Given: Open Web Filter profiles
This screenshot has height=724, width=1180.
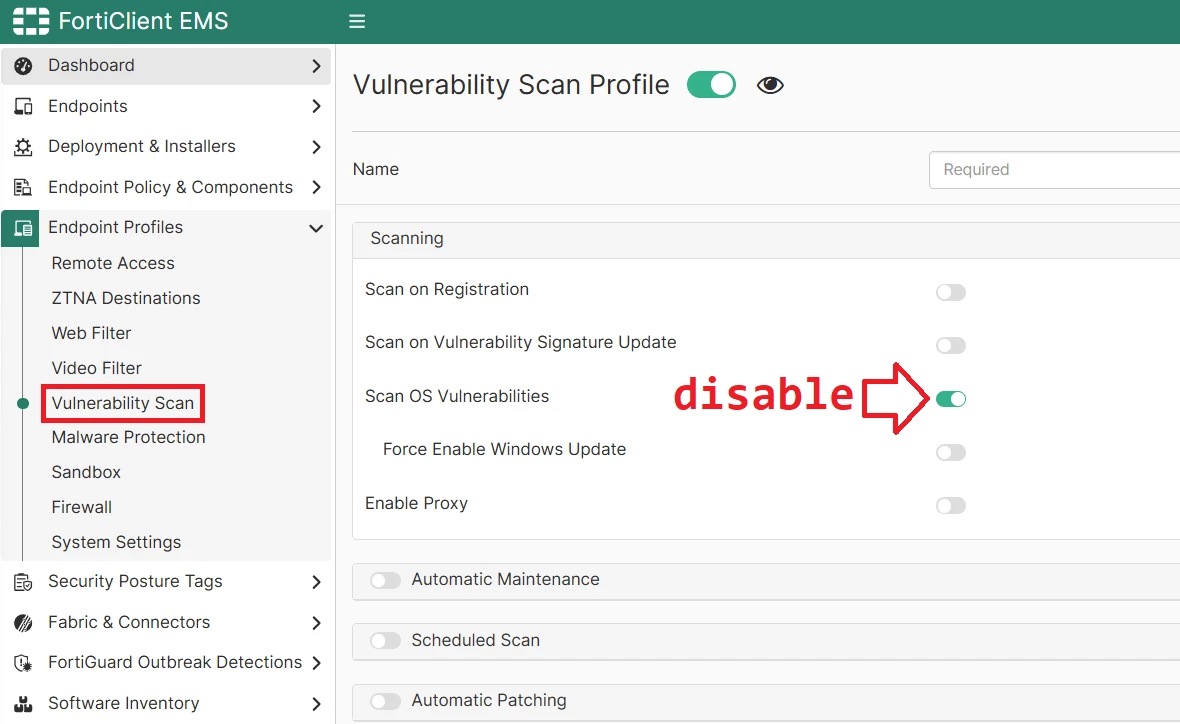Looking at the screenshot, I should (91, 333).
